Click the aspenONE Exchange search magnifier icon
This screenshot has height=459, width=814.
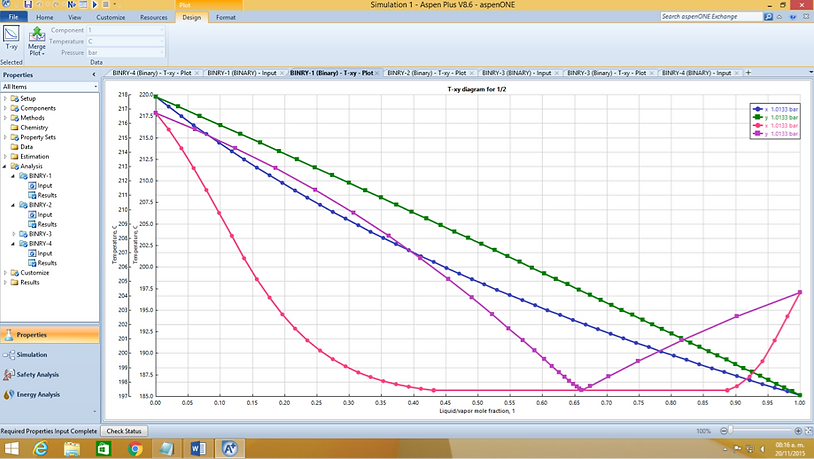click(x=768, y=17)
